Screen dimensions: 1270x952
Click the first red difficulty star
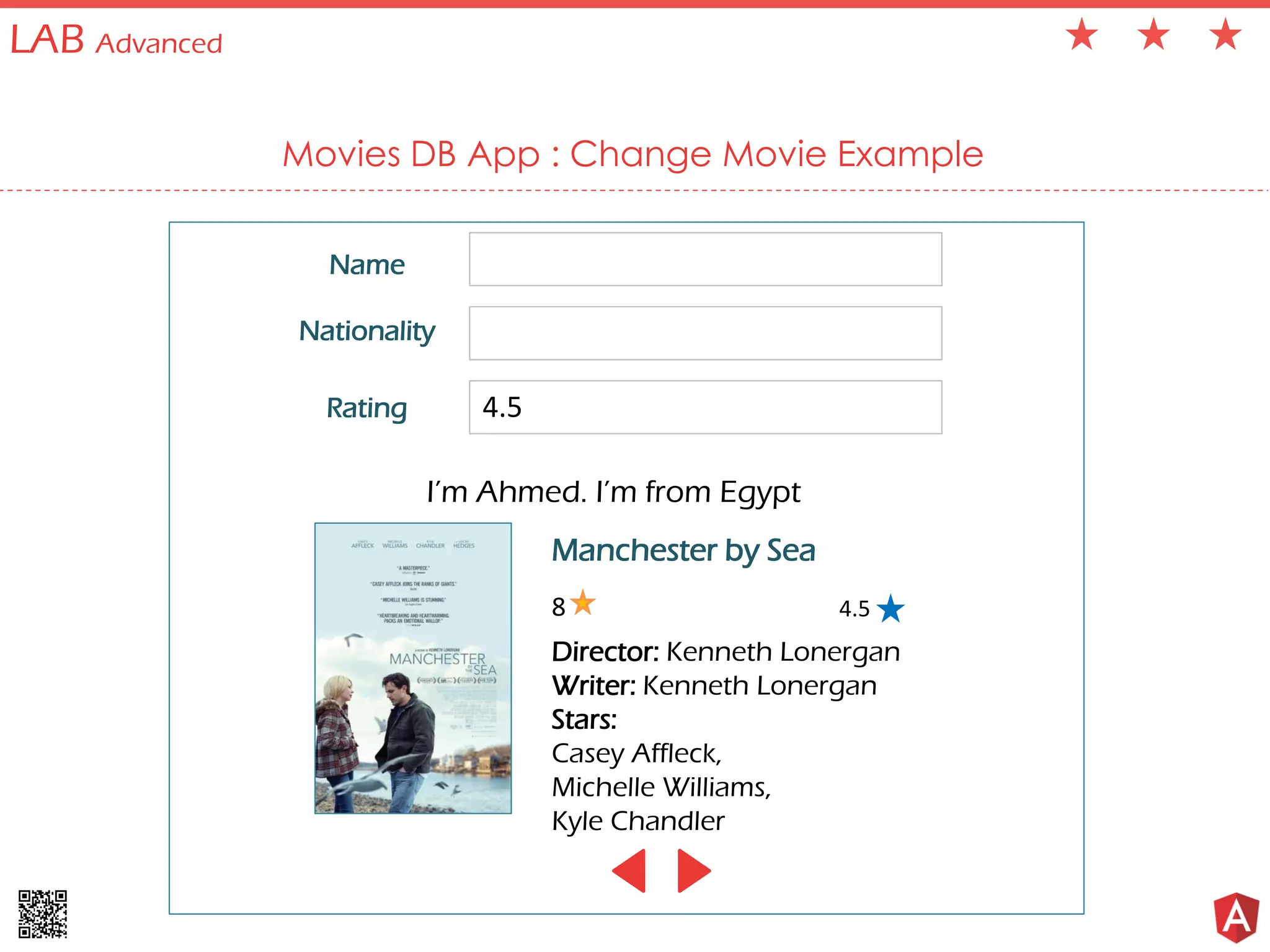[1082, 34]
